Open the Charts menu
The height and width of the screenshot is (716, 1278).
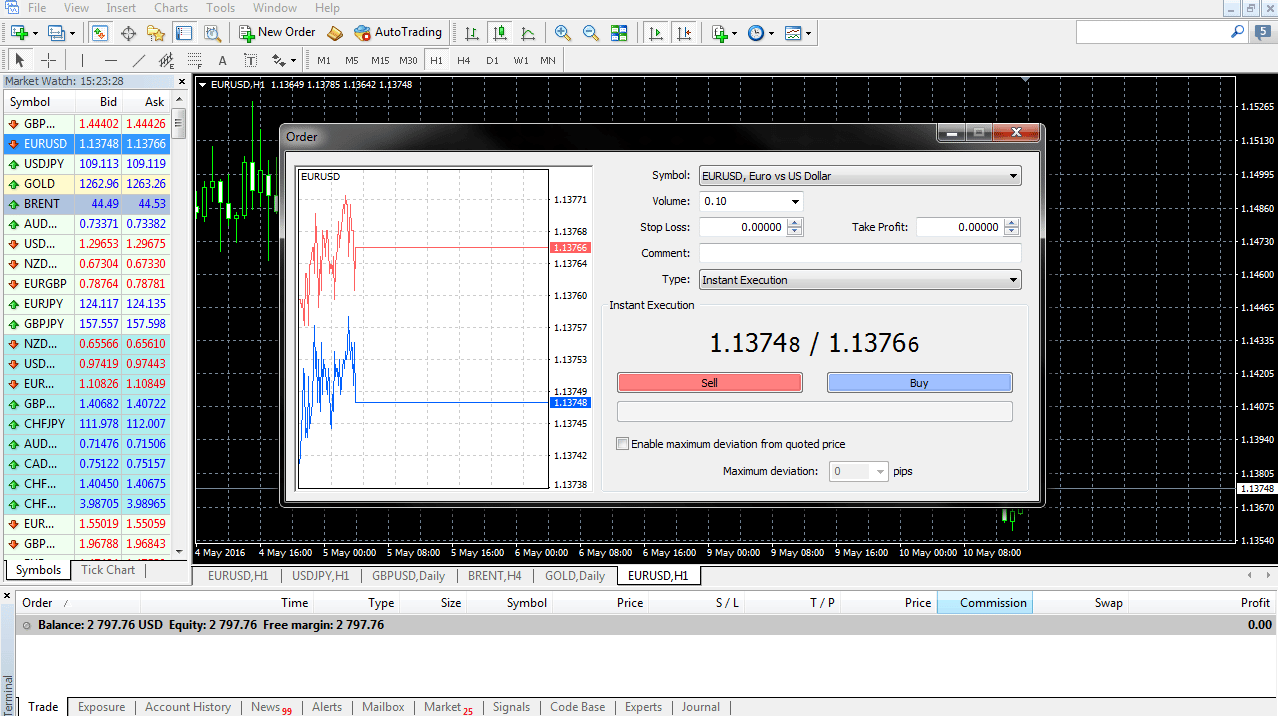point(171,8)
